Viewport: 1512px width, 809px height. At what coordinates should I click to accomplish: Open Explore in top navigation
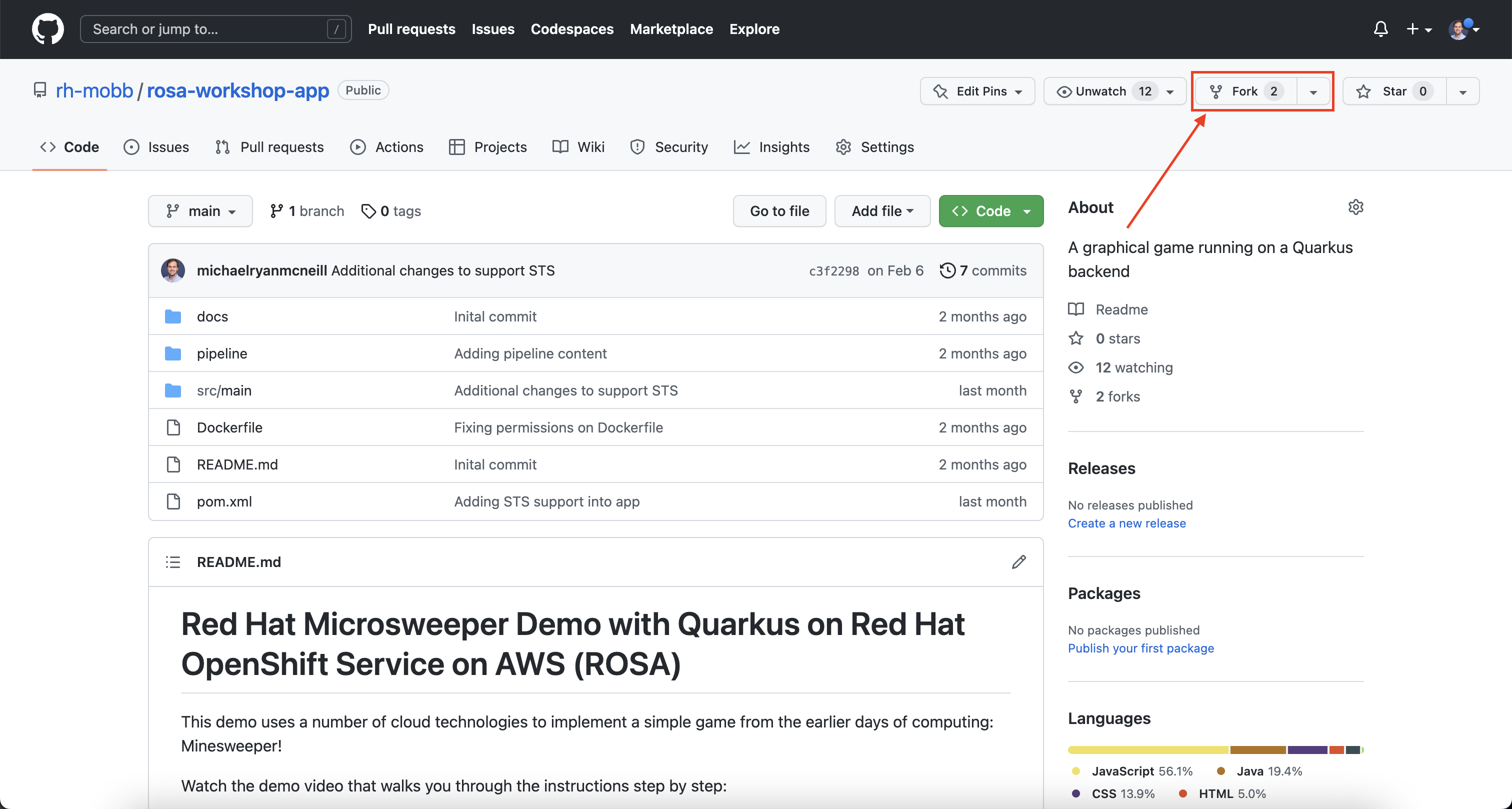[x=754, y=29]
